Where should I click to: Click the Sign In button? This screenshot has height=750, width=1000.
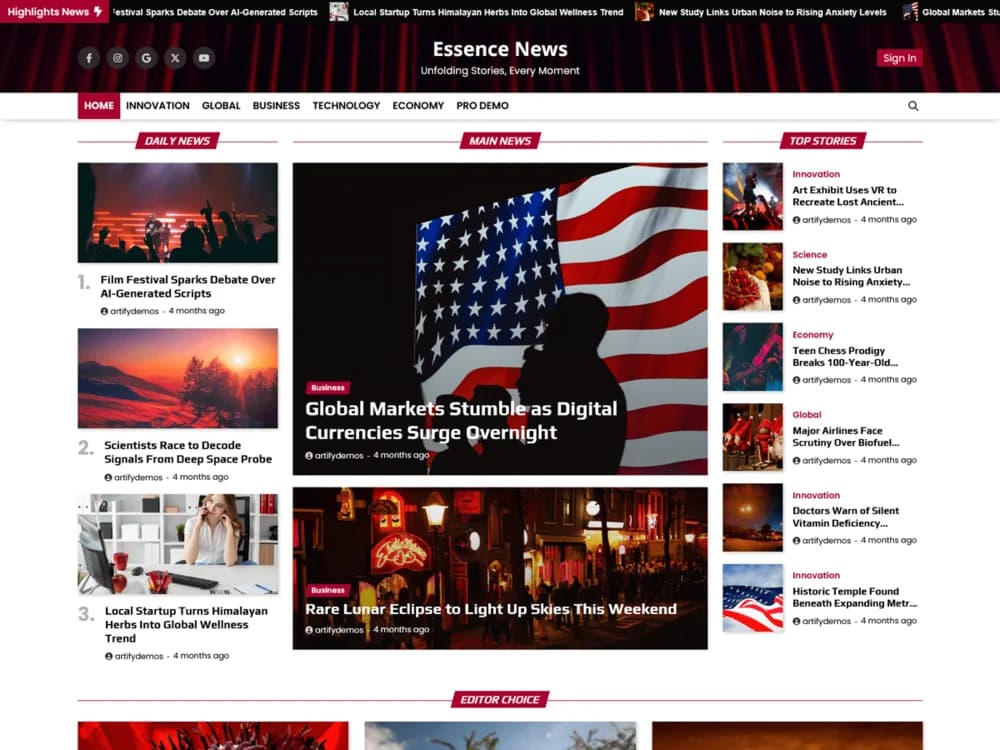coord(899,58)
